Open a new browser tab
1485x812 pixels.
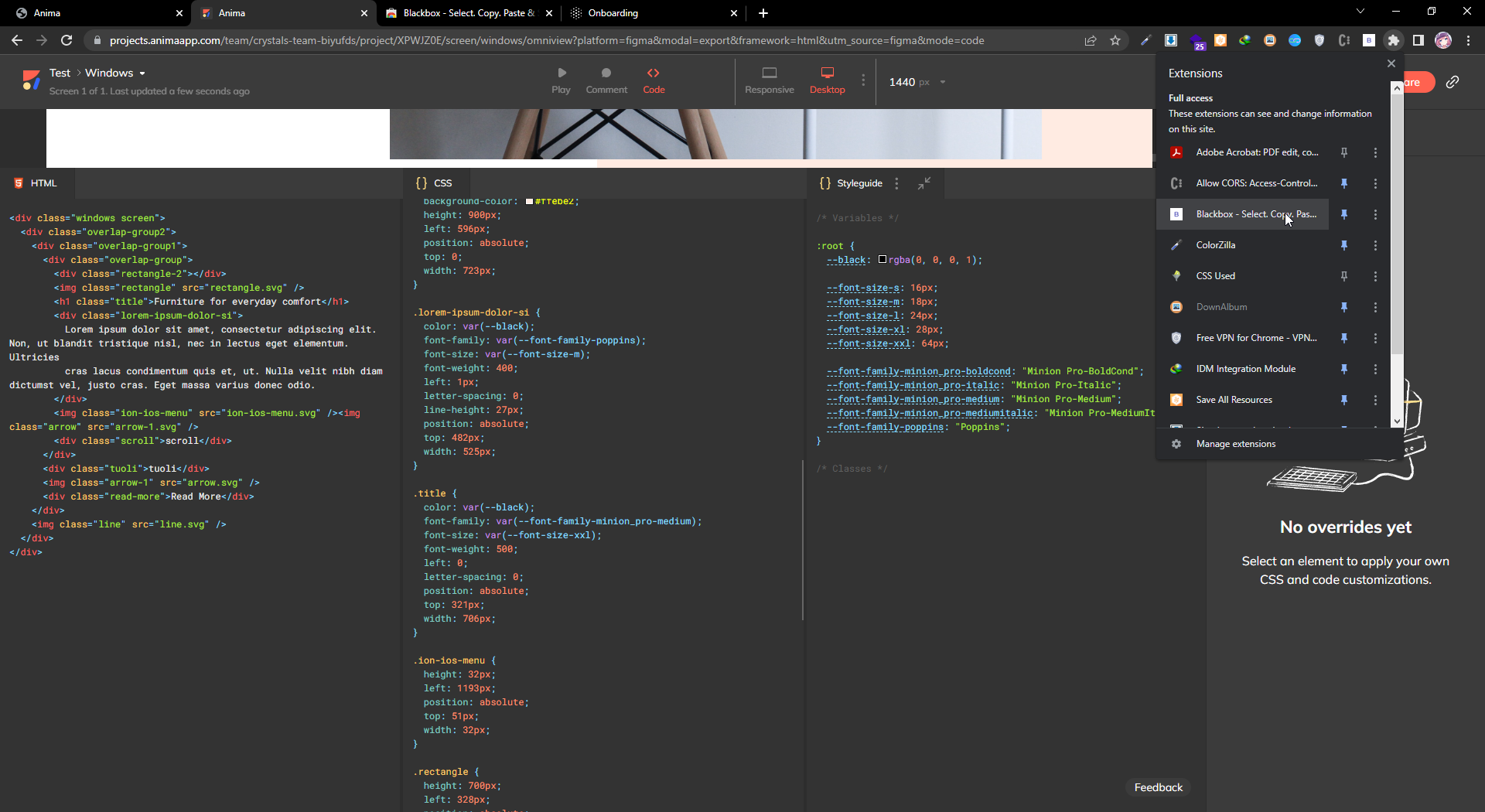click(763, 13)
